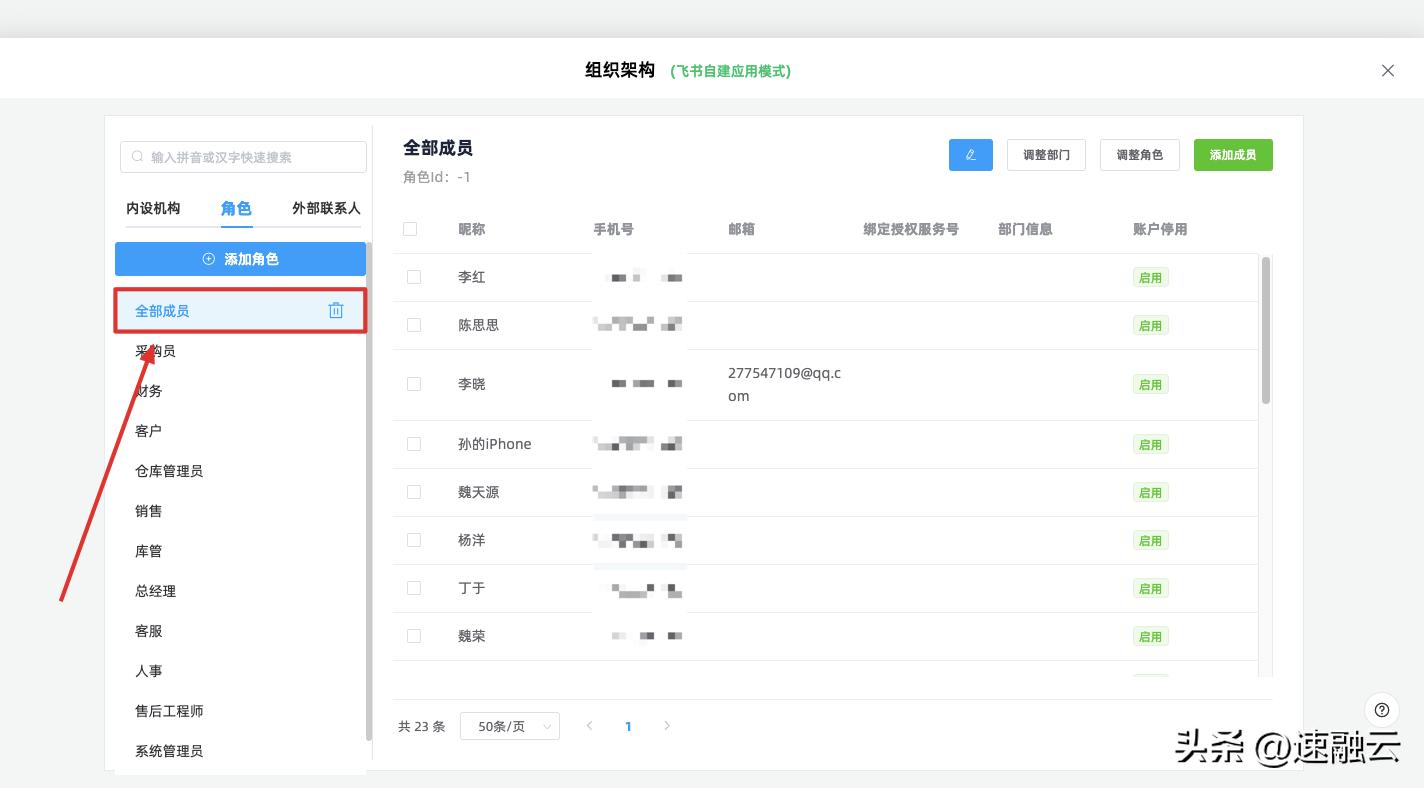1424x788 pixels.
Task: Open the 50条/页 page size dropdown
Action: 509,726
